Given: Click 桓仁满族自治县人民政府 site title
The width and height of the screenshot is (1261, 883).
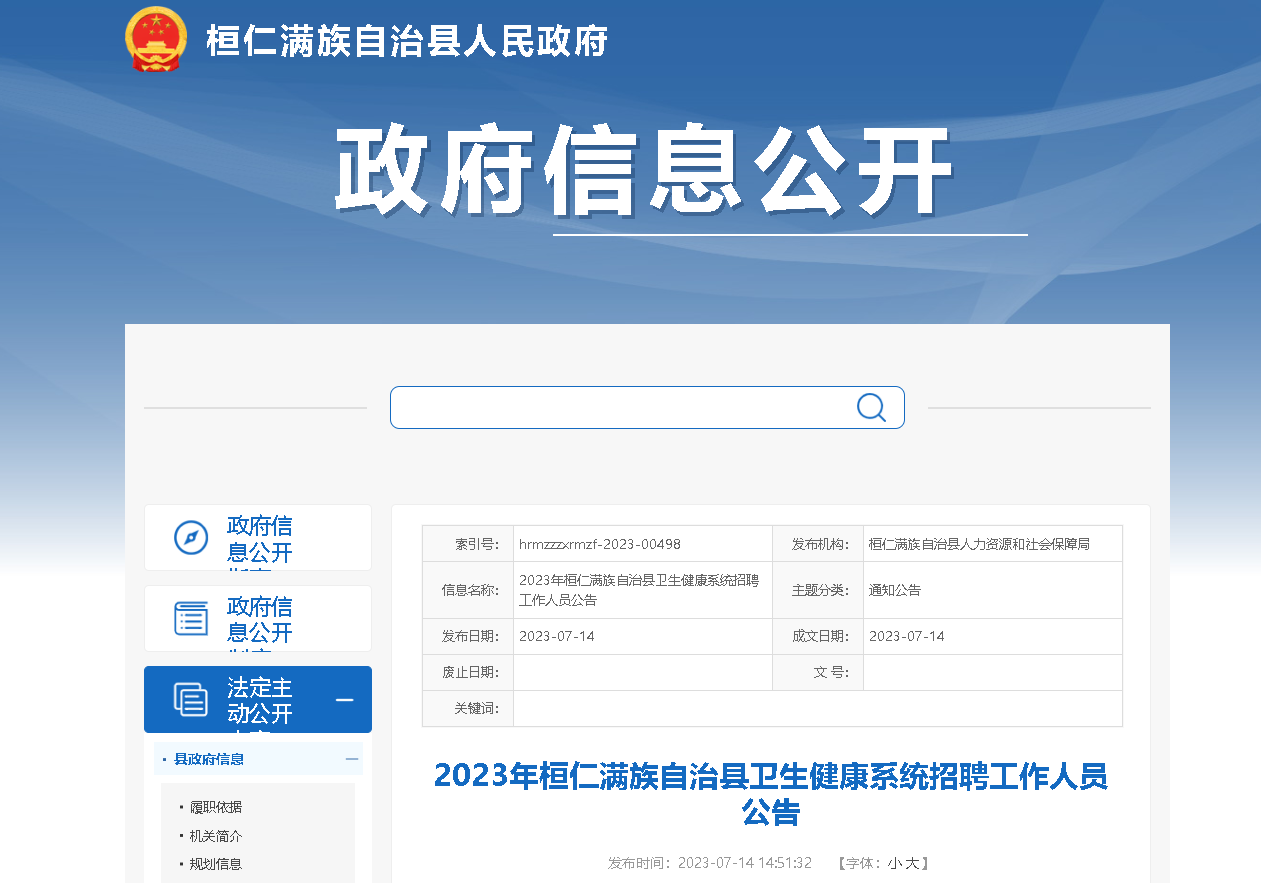Looking at the screenshot, I should [407, 41].
